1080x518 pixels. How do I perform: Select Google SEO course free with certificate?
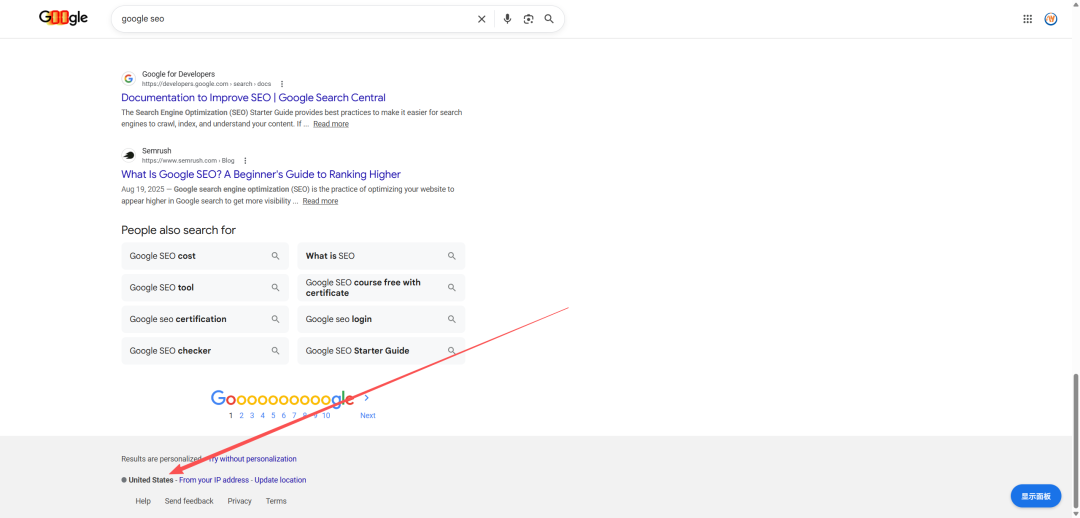pos(382,288)
